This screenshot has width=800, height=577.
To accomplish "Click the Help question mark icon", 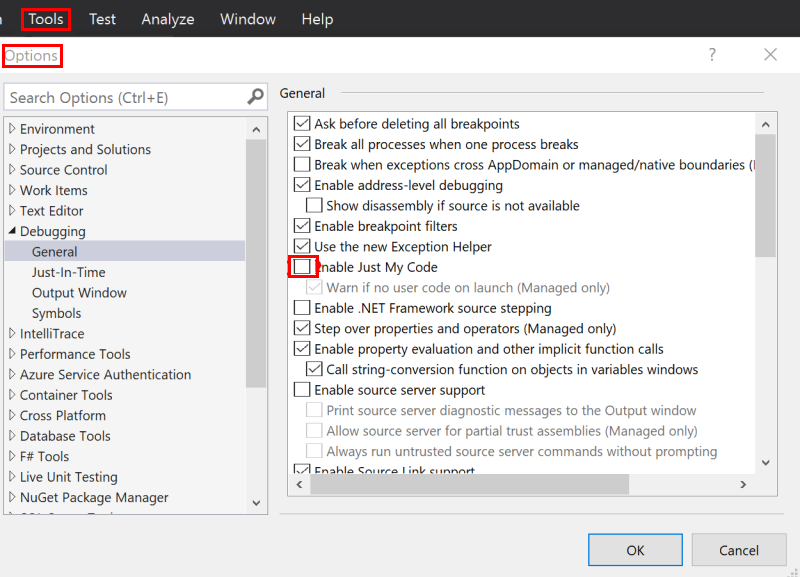I will point(712,55).
